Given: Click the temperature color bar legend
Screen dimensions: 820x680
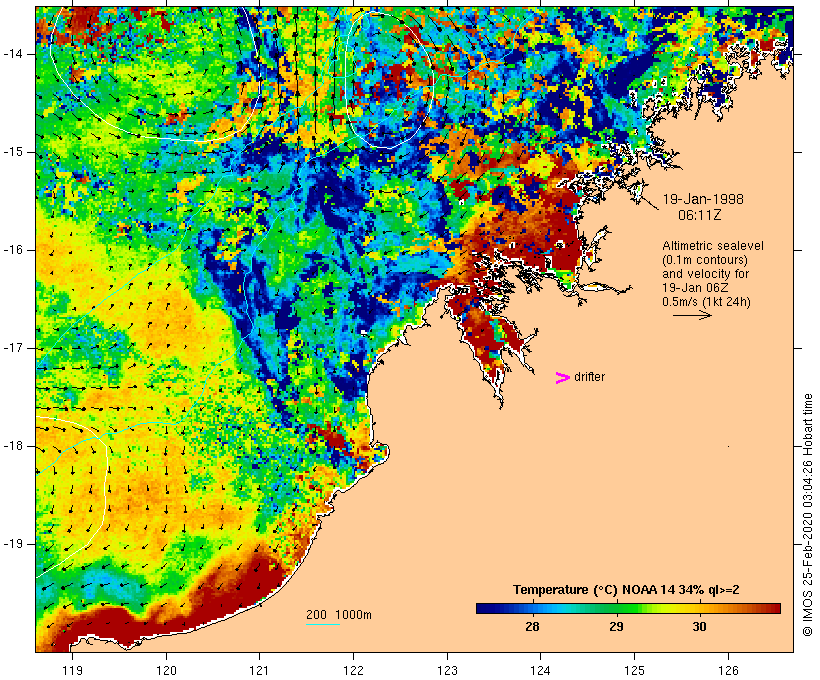Looking at the screenshot, I should (628, 608).
